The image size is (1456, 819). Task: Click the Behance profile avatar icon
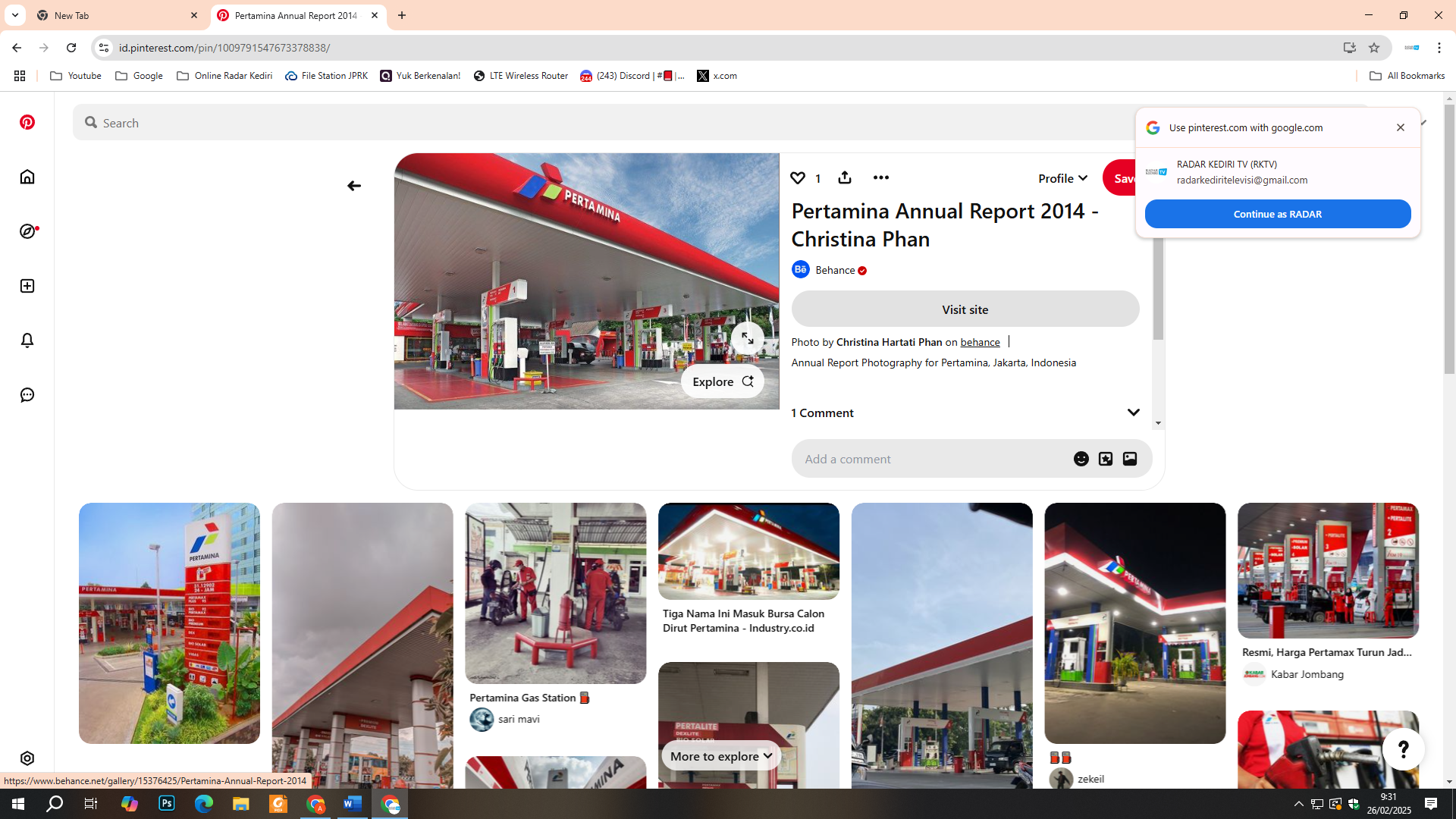[801, 270]
